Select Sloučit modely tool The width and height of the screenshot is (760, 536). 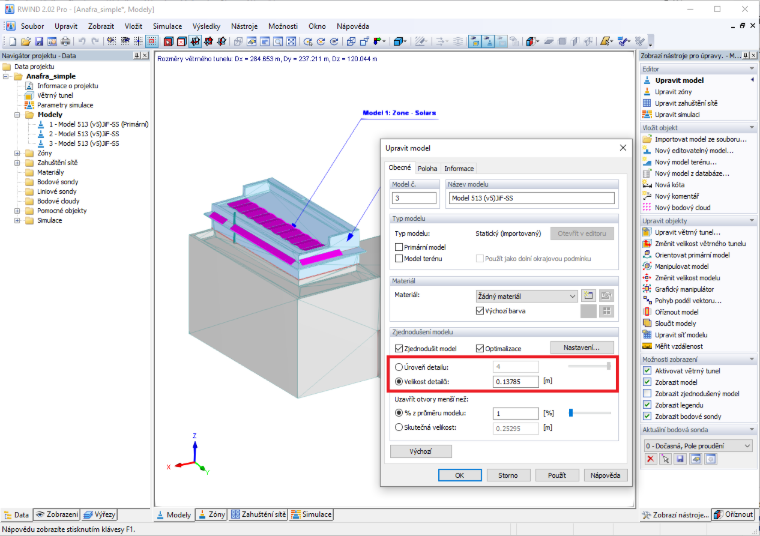tap(675, 323)
